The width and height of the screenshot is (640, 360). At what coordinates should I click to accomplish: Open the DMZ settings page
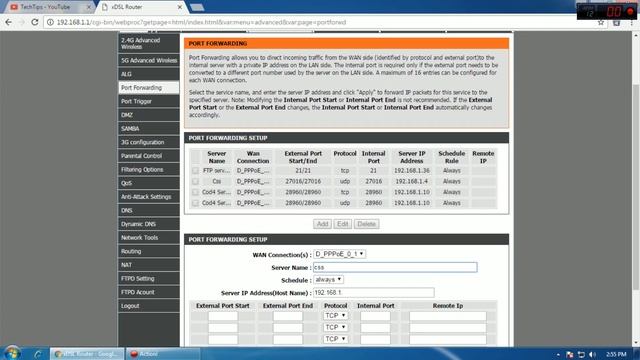[149, 115]
